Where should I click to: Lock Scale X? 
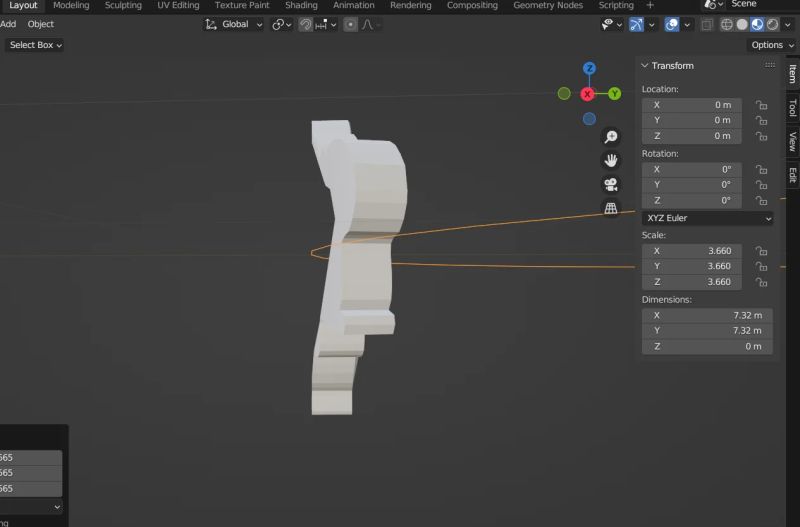pos(761,251)
